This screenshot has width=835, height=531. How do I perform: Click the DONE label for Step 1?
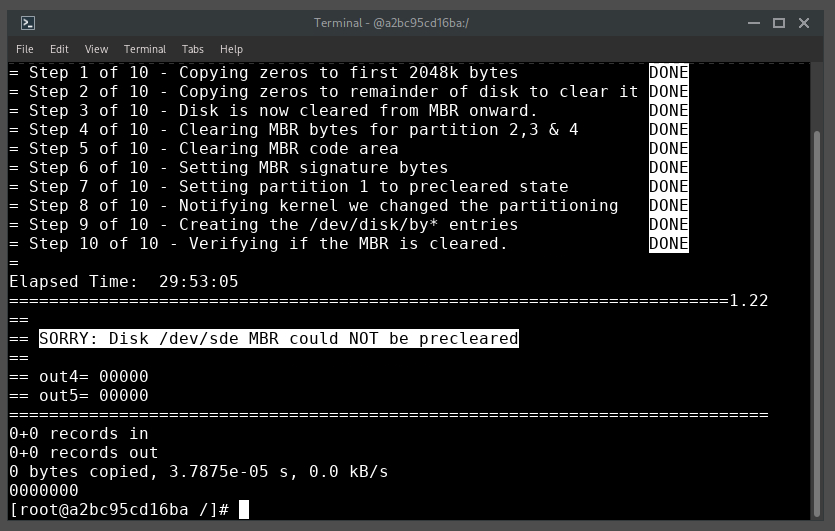669,72
